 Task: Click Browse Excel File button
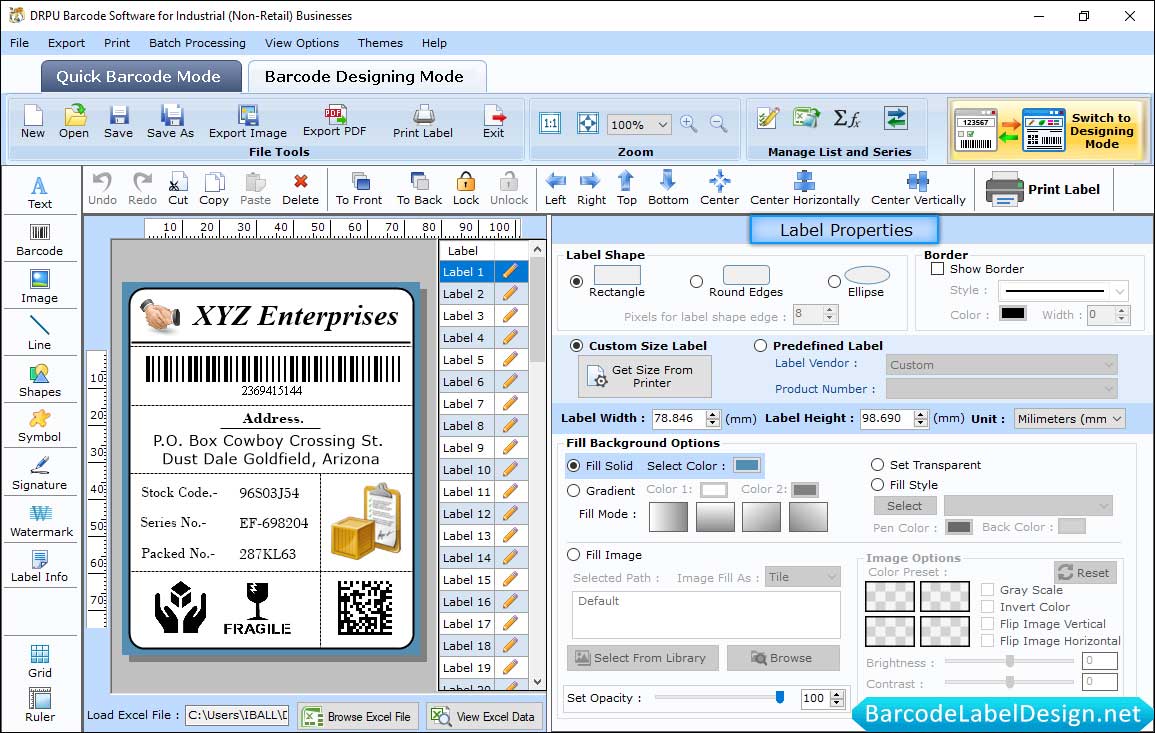[358, 716]
